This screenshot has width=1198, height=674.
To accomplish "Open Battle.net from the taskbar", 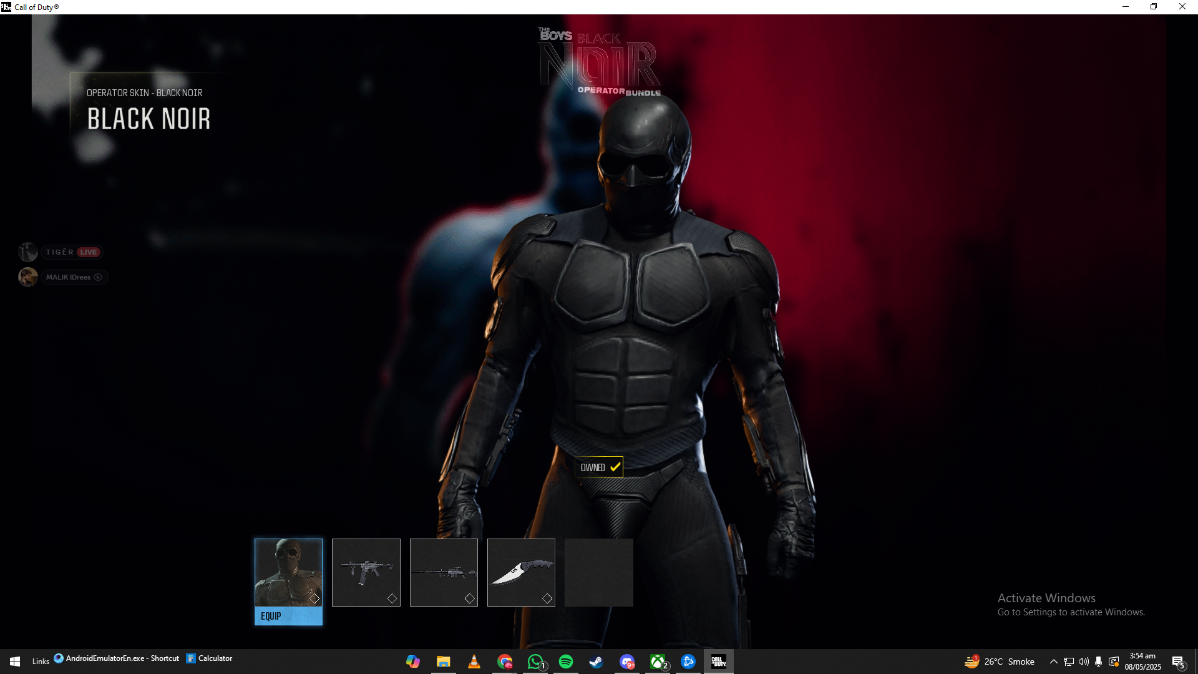I will coord(688,662).
